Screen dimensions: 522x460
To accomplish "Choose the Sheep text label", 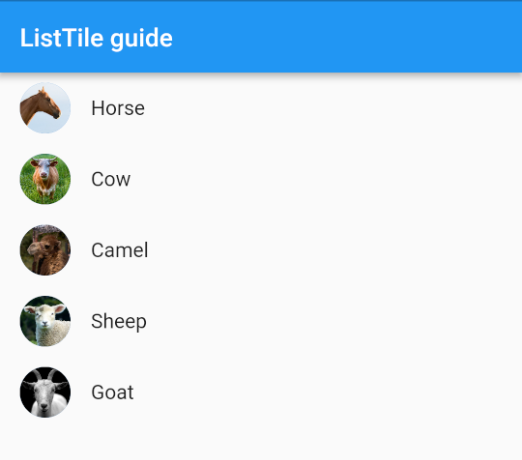I will coord(119,322).
